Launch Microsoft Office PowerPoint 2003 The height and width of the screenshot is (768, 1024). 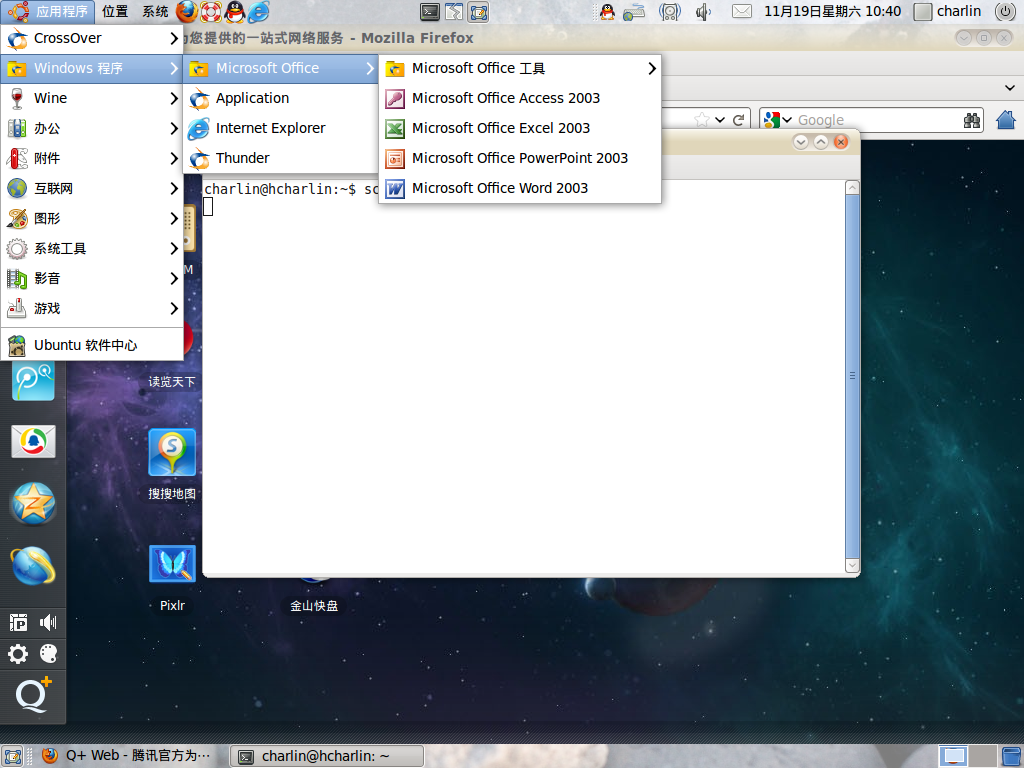(520, 158)
